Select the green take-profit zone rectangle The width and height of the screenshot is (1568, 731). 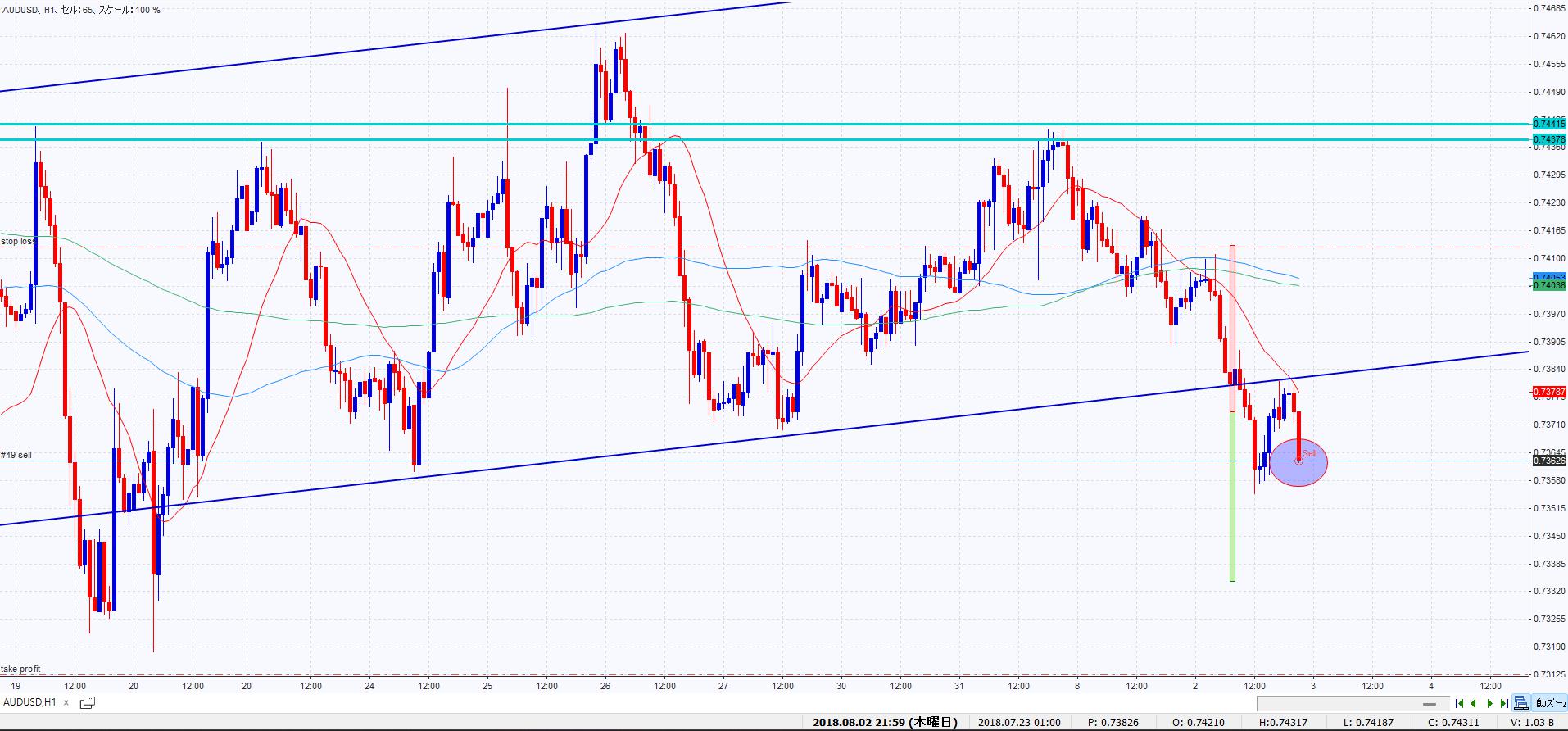[x=1232, y=496]
